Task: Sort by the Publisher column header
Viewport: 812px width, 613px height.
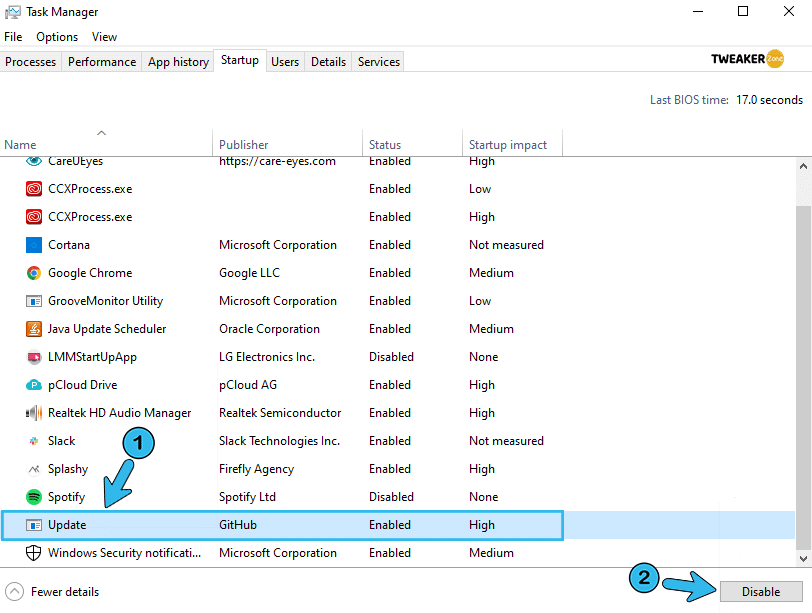Action: coord(287,141)
